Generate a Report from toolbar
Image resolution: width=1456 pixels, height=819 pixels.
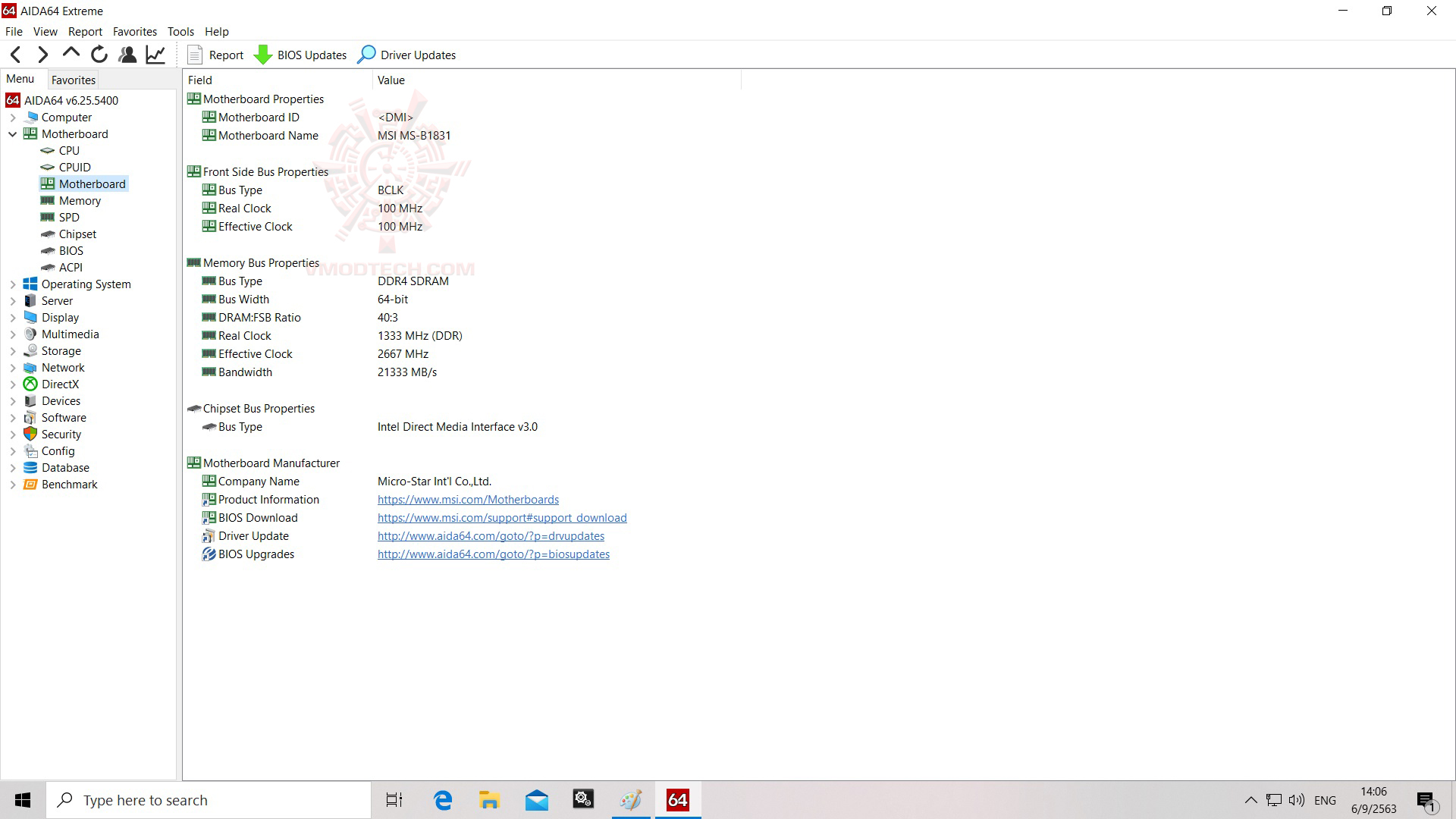pyautogui.click(x=215, y=55)
